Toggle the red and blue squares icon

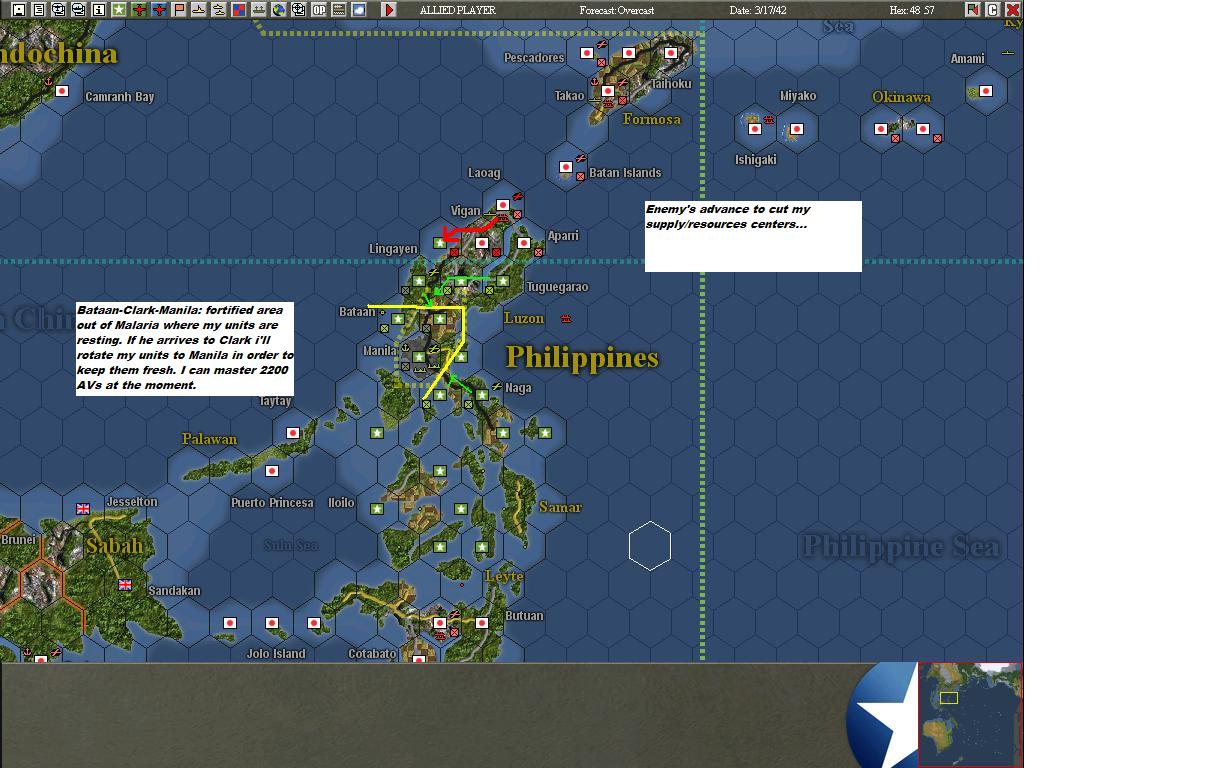point(239,9)
